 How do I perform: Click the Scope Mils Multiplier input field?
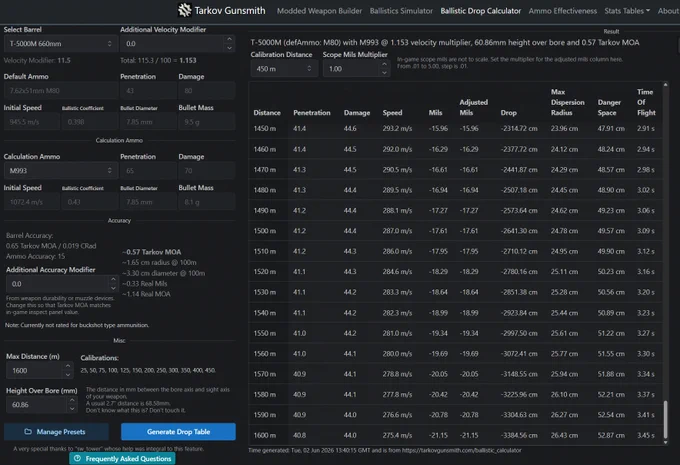click(351, 69)
